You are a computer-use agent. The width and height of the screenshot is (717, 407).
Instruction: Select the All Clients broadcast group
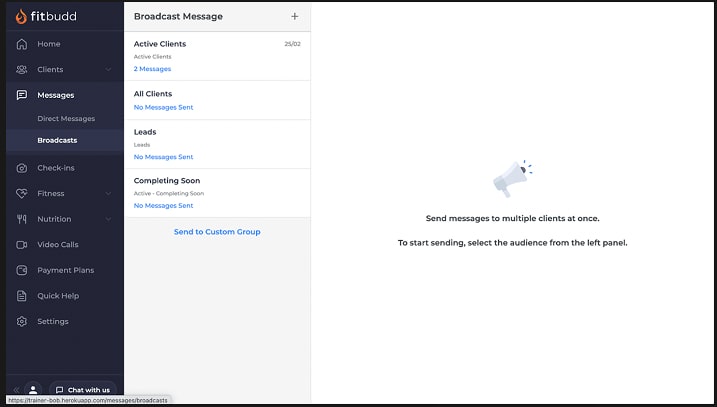coord(217,100)
